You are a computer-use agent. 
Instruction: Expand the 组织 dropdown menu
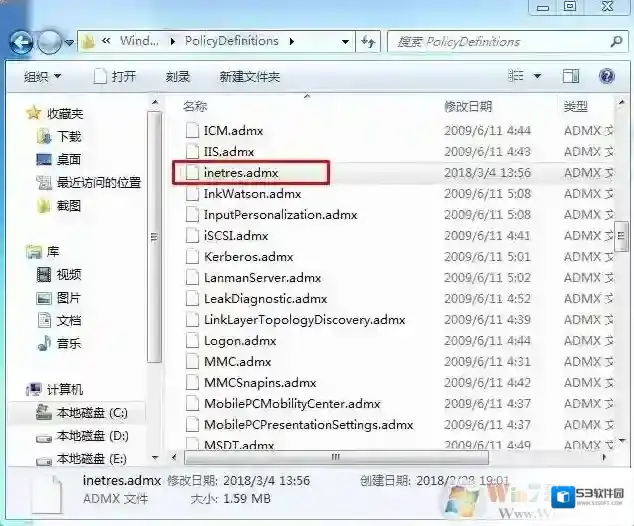point(42,77)
